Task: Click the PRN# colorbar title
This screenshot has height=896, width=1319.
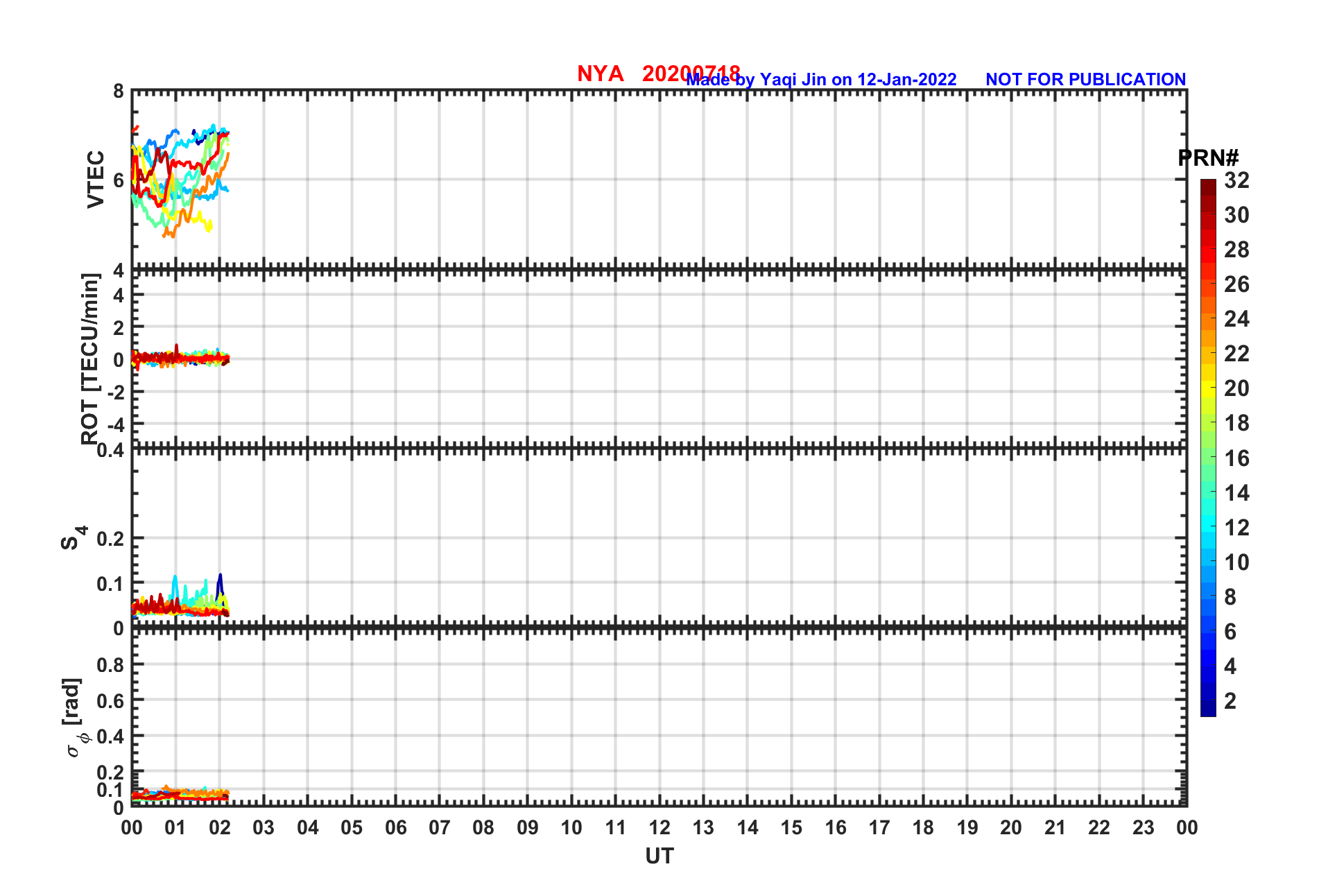Action: click(1208, 158)
